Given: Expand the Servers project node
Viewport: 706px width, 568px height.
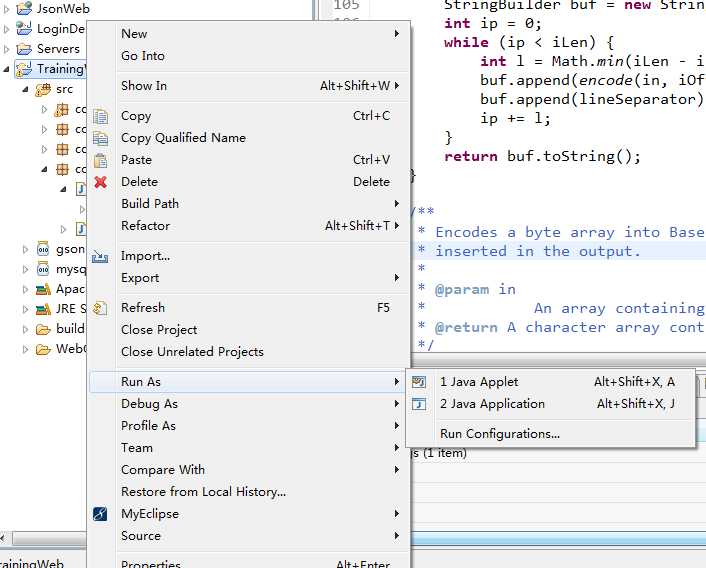Looking at the screenshot, I should coord(6,49).
